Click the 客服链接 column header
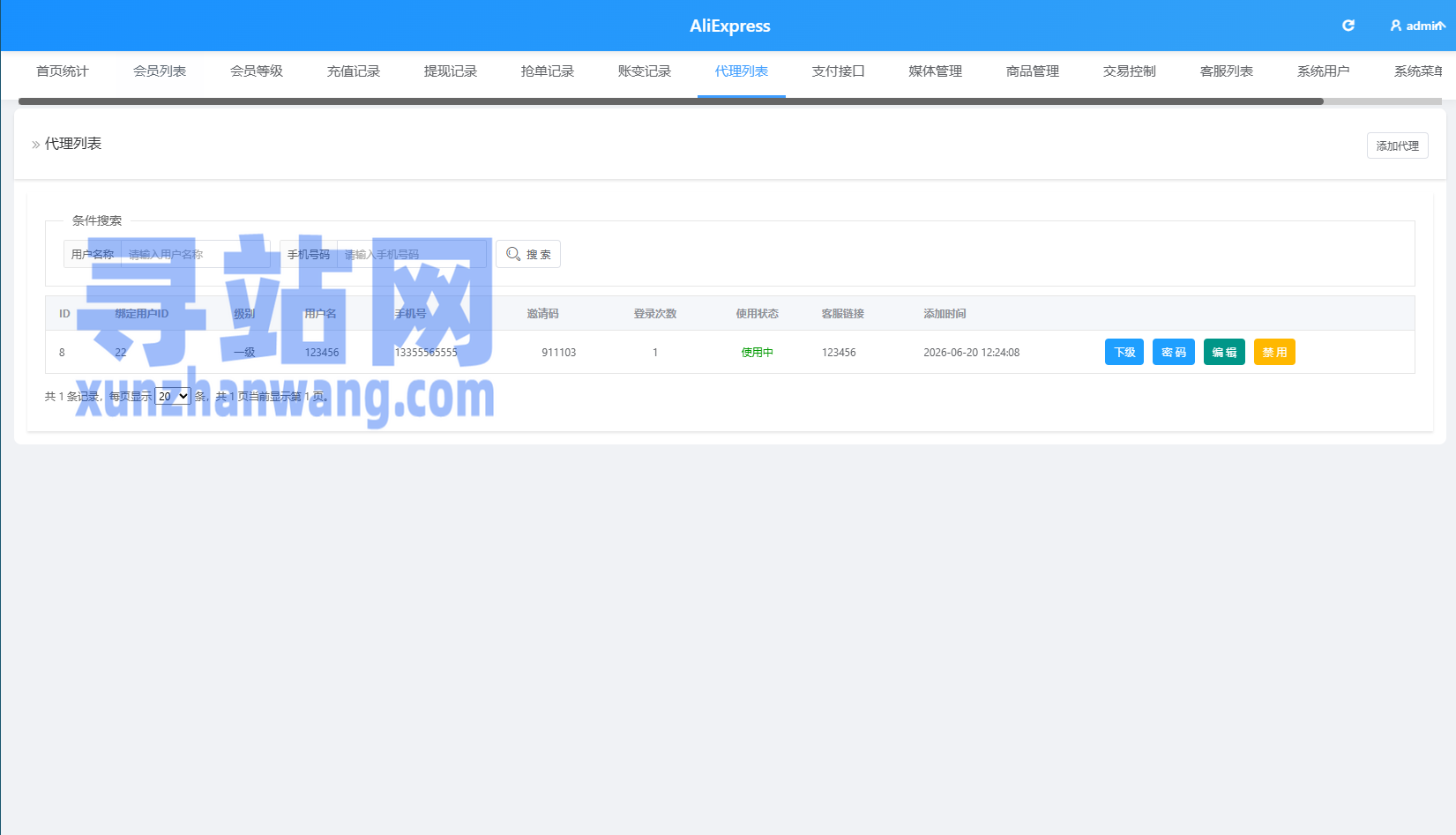 tap(843, 313)
